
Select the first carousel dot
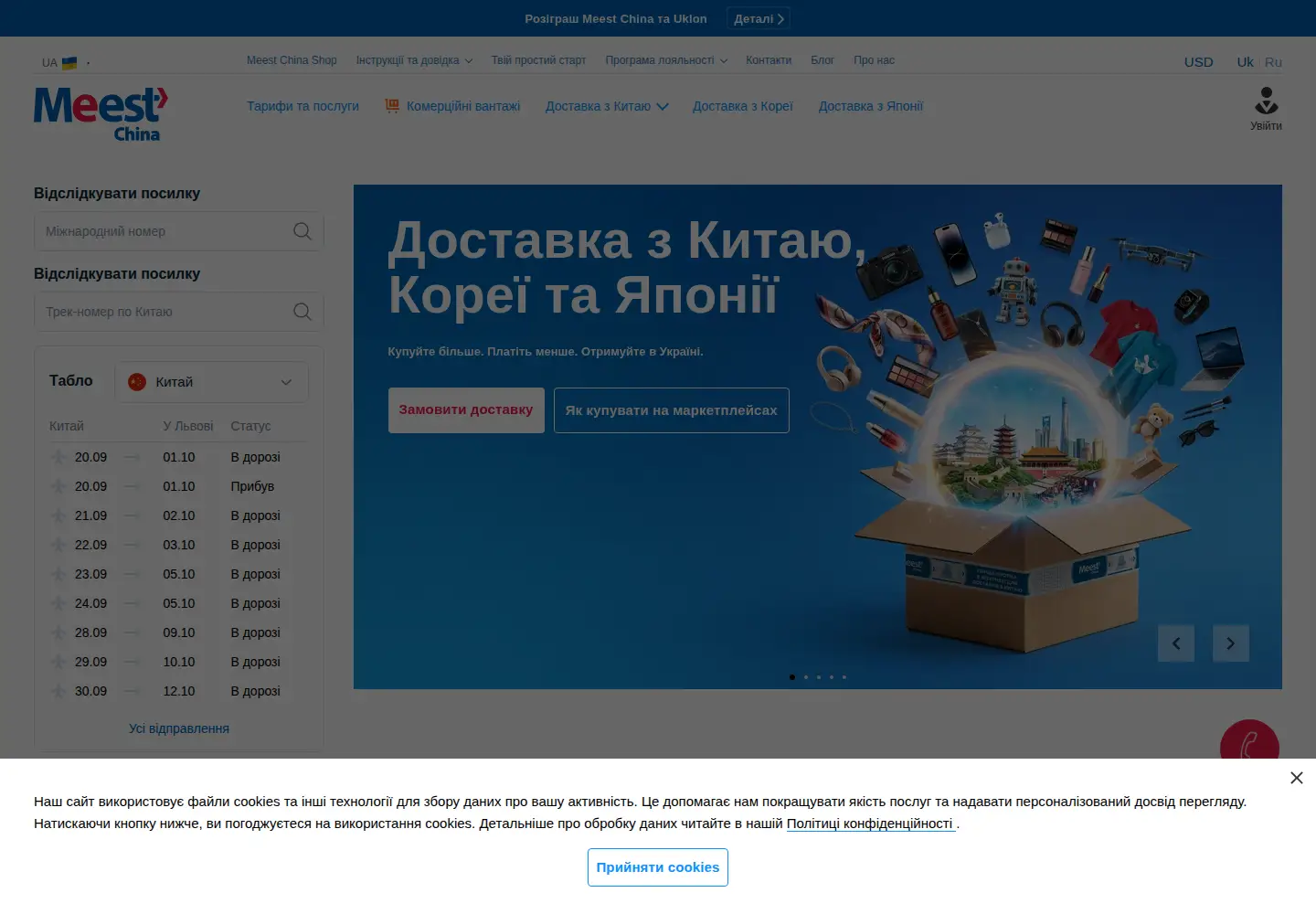click(792, 677)
